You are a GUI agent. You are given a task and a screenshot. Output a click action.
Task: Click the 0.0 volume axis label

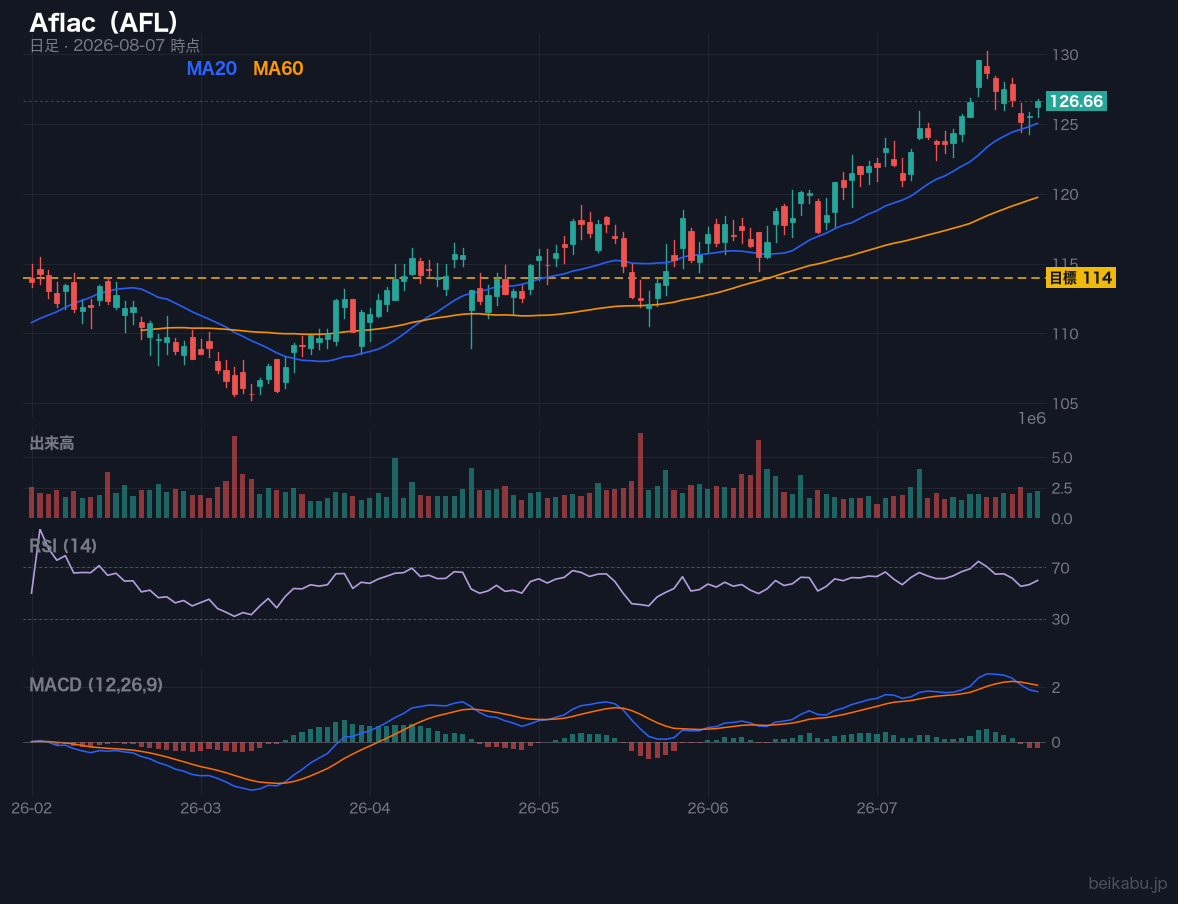(1062, 519)
